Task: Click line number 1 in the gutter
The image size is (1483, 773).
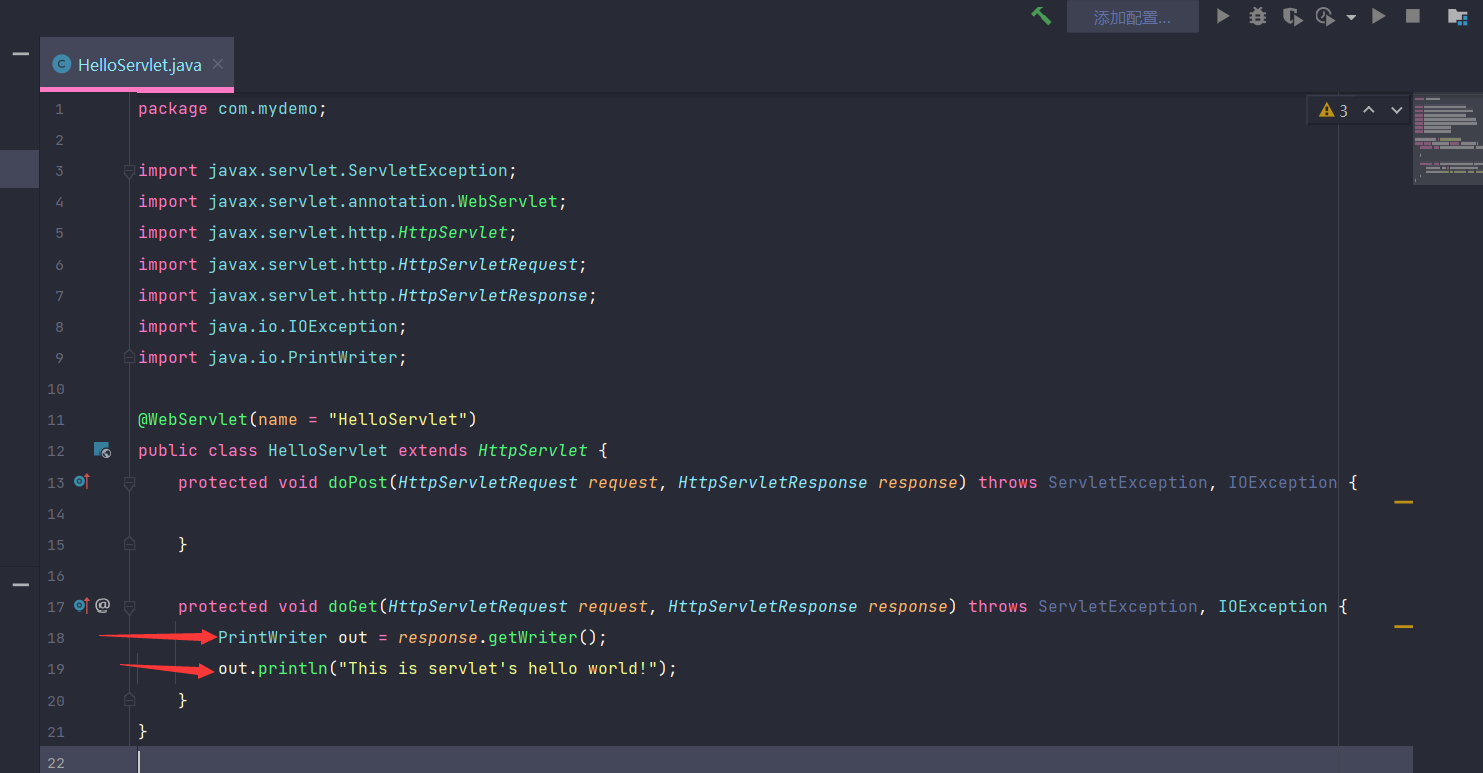Action: tap(59, 109)
